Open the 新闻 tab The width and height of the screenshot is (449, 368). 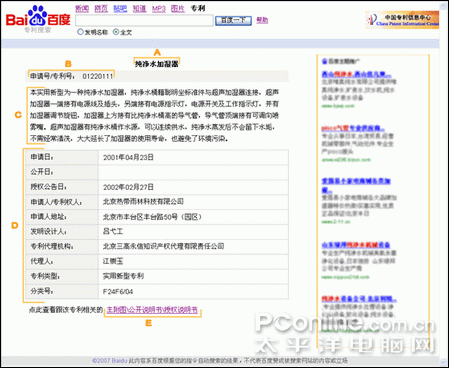tap(82, 8)
